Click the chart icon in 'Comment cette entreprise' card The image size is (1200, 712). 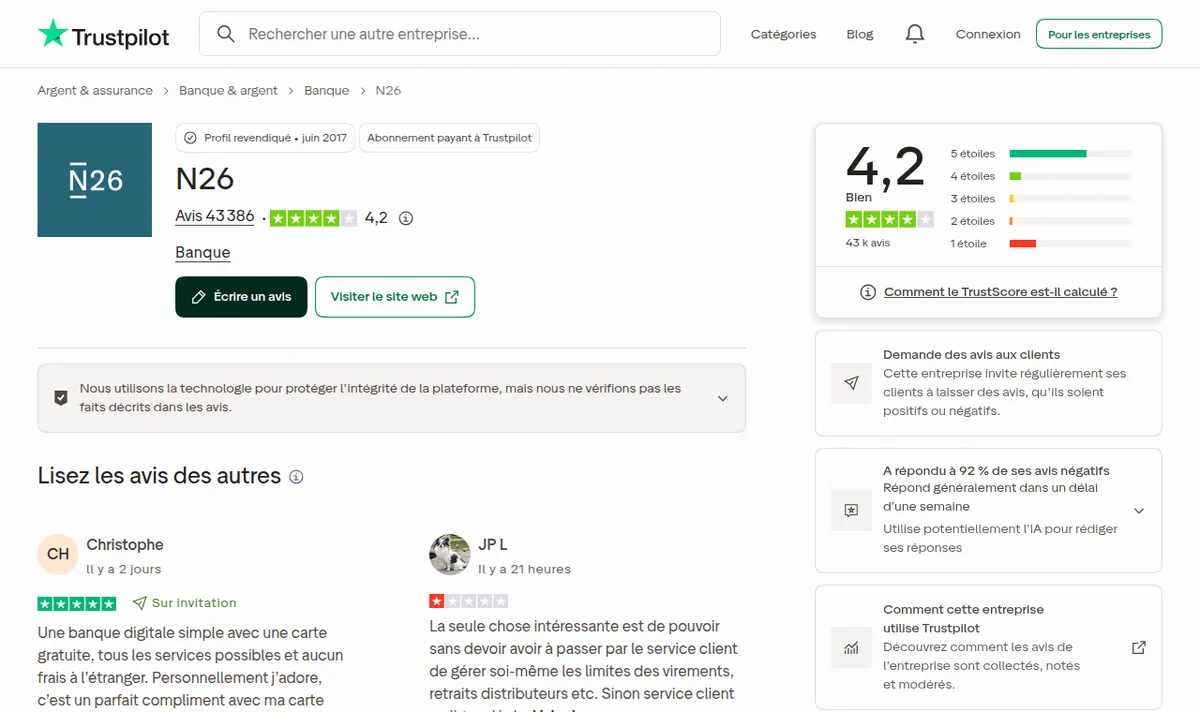point(851,648)
